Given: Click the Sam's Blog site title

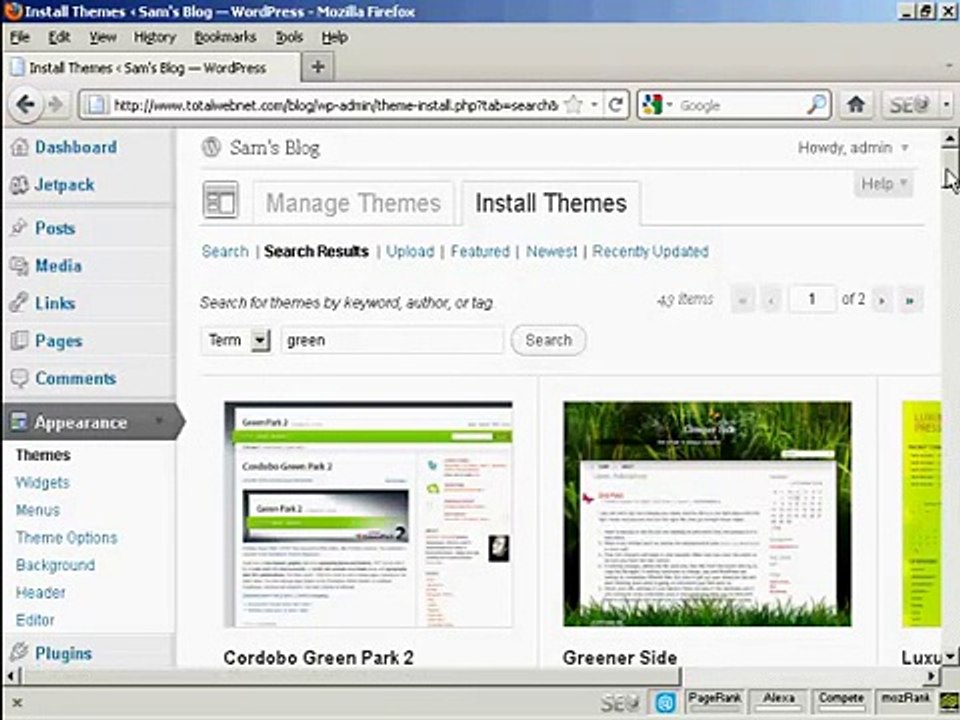Looking at the screenshot, I should click(x=275, y=148).
